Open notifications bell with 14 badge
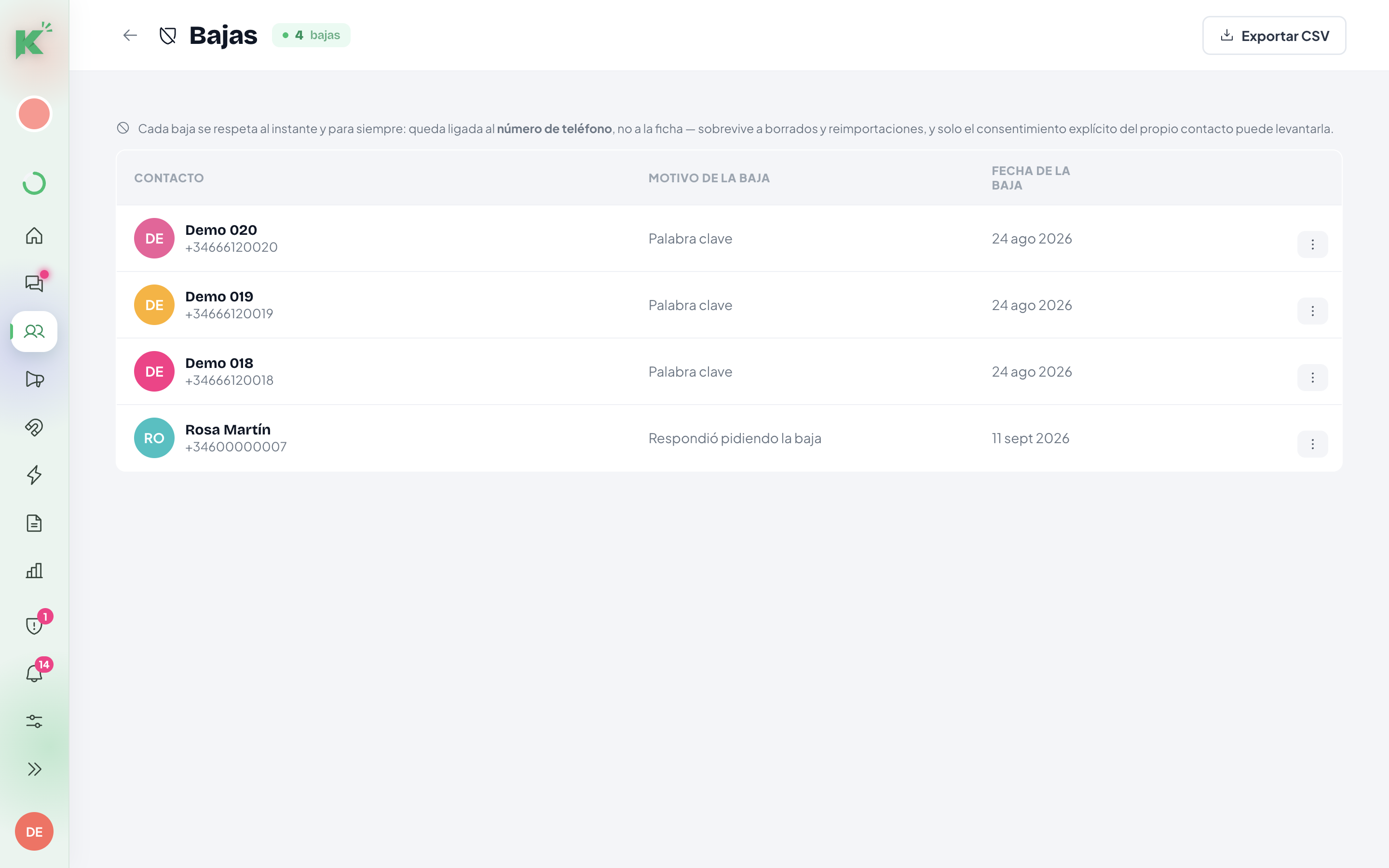Image resolution: width=1389 pixels, height=868 pixels. 34,673
